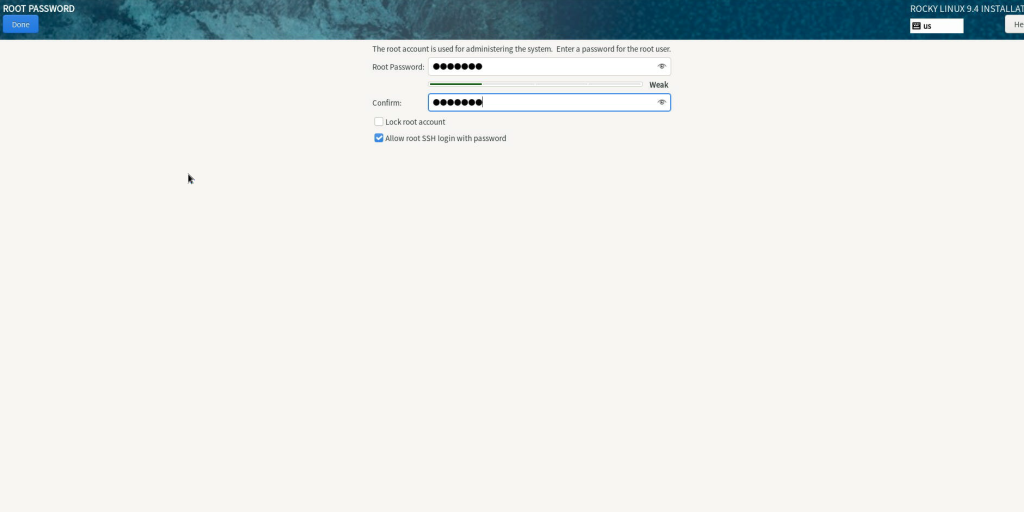Click the "Root Password:" field label

point(398,67)
